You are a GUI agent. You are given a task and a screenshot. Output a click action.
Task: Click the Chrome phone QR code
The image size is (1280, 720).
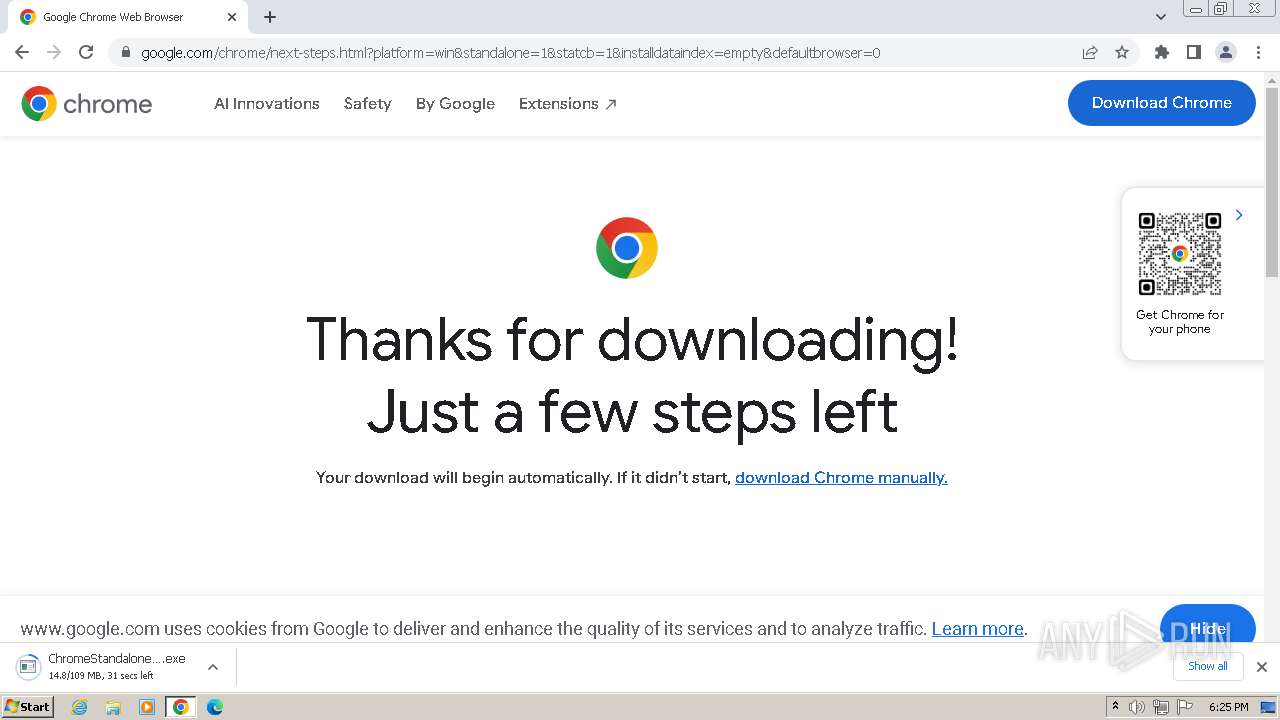click(1180, 254)
